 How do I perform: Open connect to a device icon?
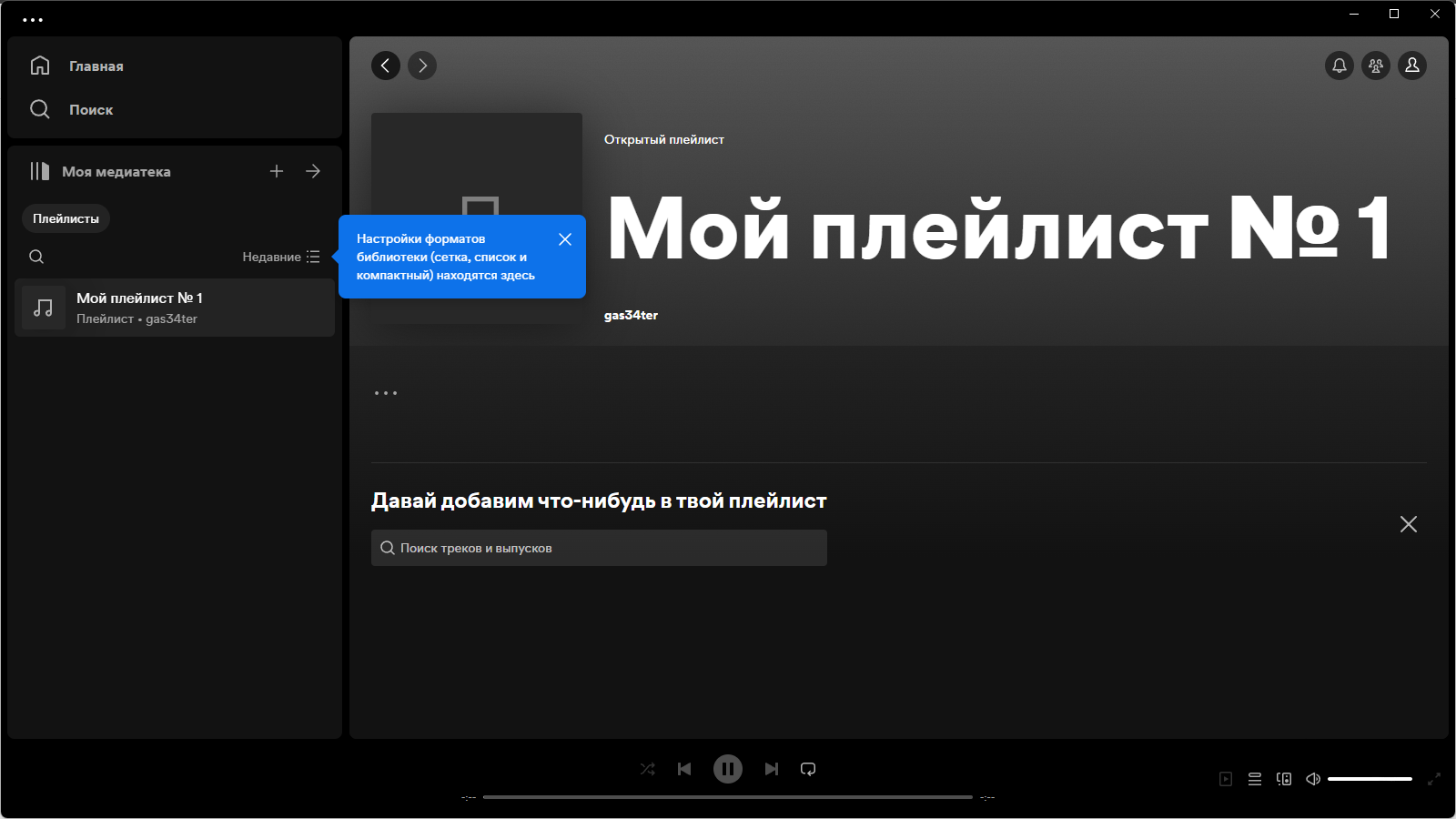coord(1284,779)
